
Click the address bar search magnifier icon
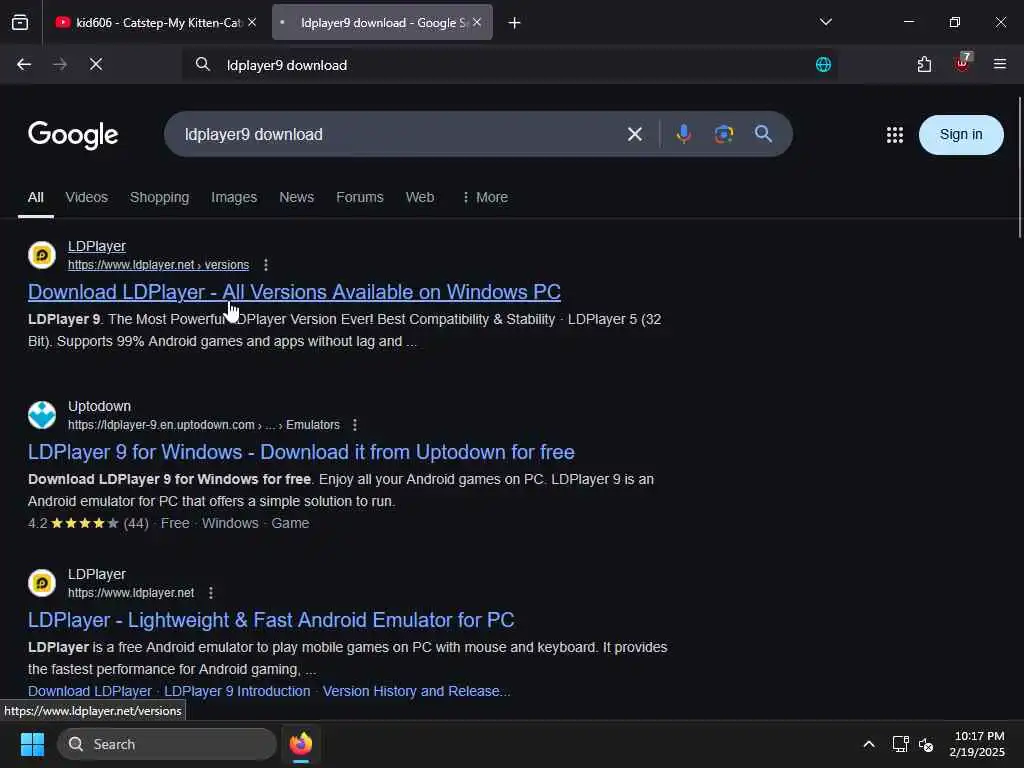pyautogui.click(x=203, y=64)
